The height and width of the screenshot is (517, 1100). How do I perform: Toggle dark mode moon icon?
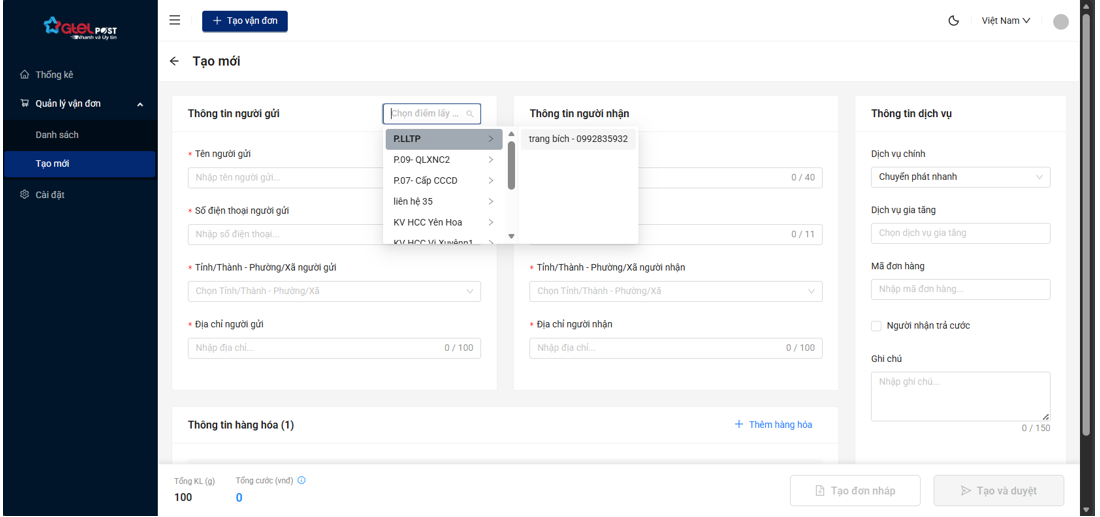pyautogui.click(x=954, y=21)
